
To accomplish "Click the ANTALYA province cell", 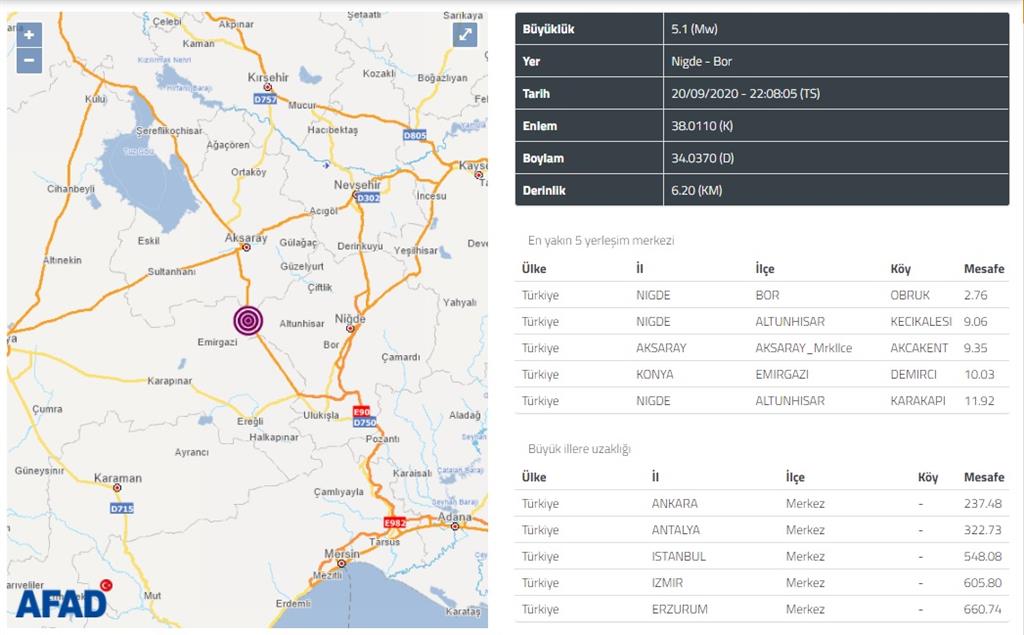I will (675, 530).
